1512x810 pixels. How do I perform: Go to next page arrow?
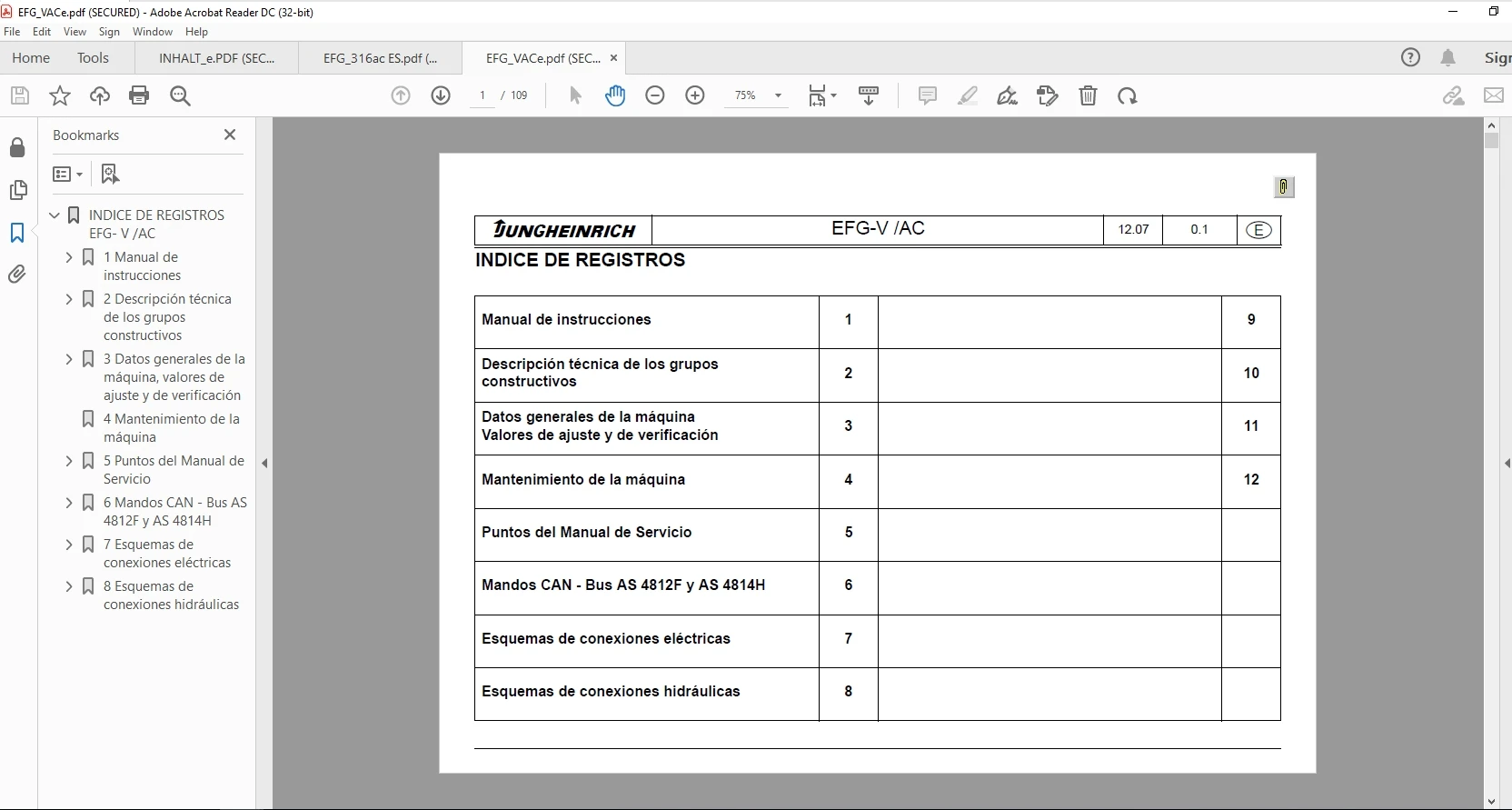[x=441, y=95]
